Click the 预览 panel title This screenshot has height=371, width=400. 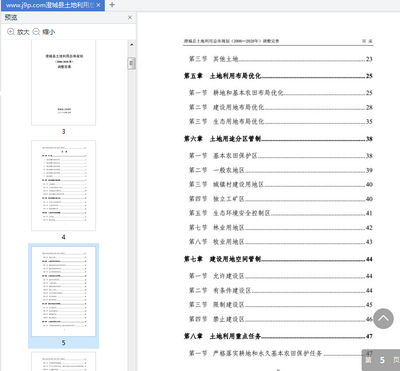pos(11,17)
